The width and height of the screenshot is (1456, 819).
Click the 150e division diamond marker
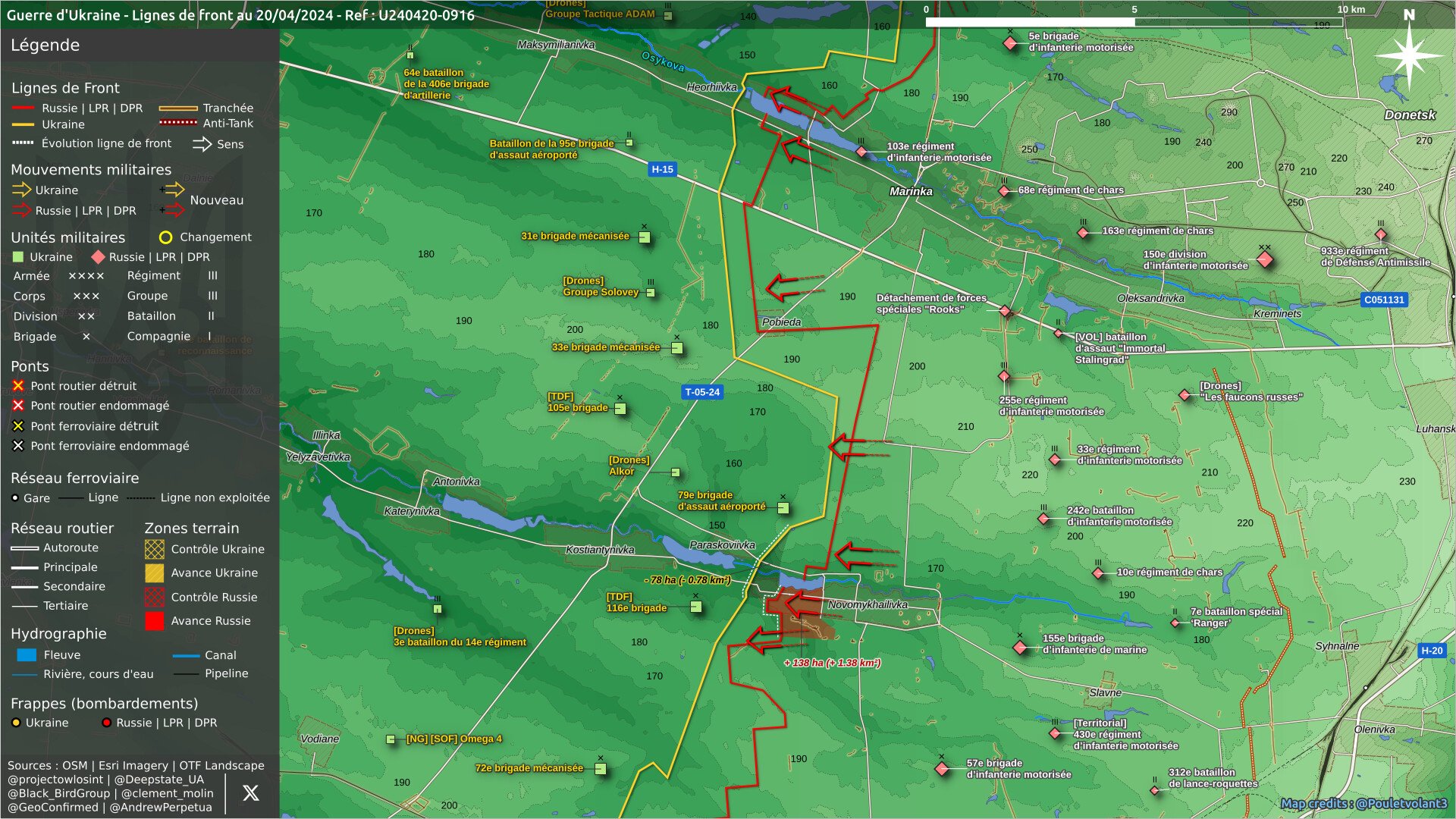[1264, 260]
